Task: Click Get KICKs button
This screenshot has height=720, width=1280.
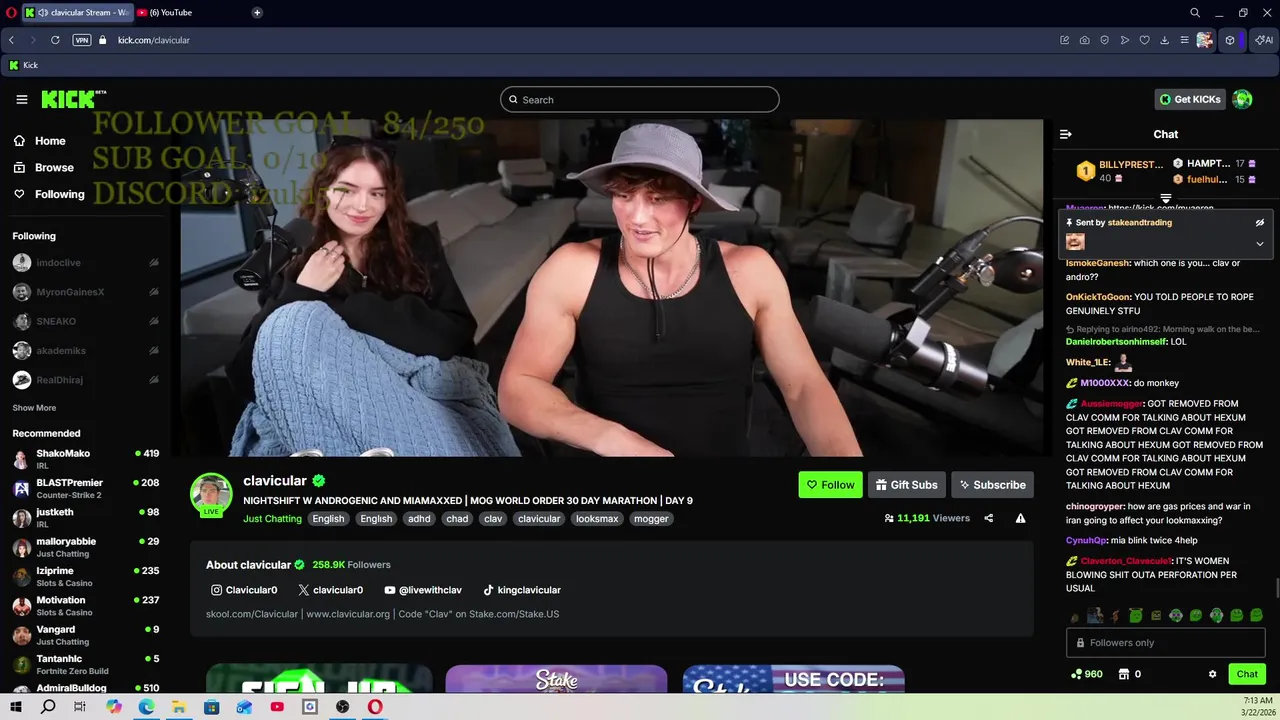Action: pyautogui.click(x=1190, y=99)
